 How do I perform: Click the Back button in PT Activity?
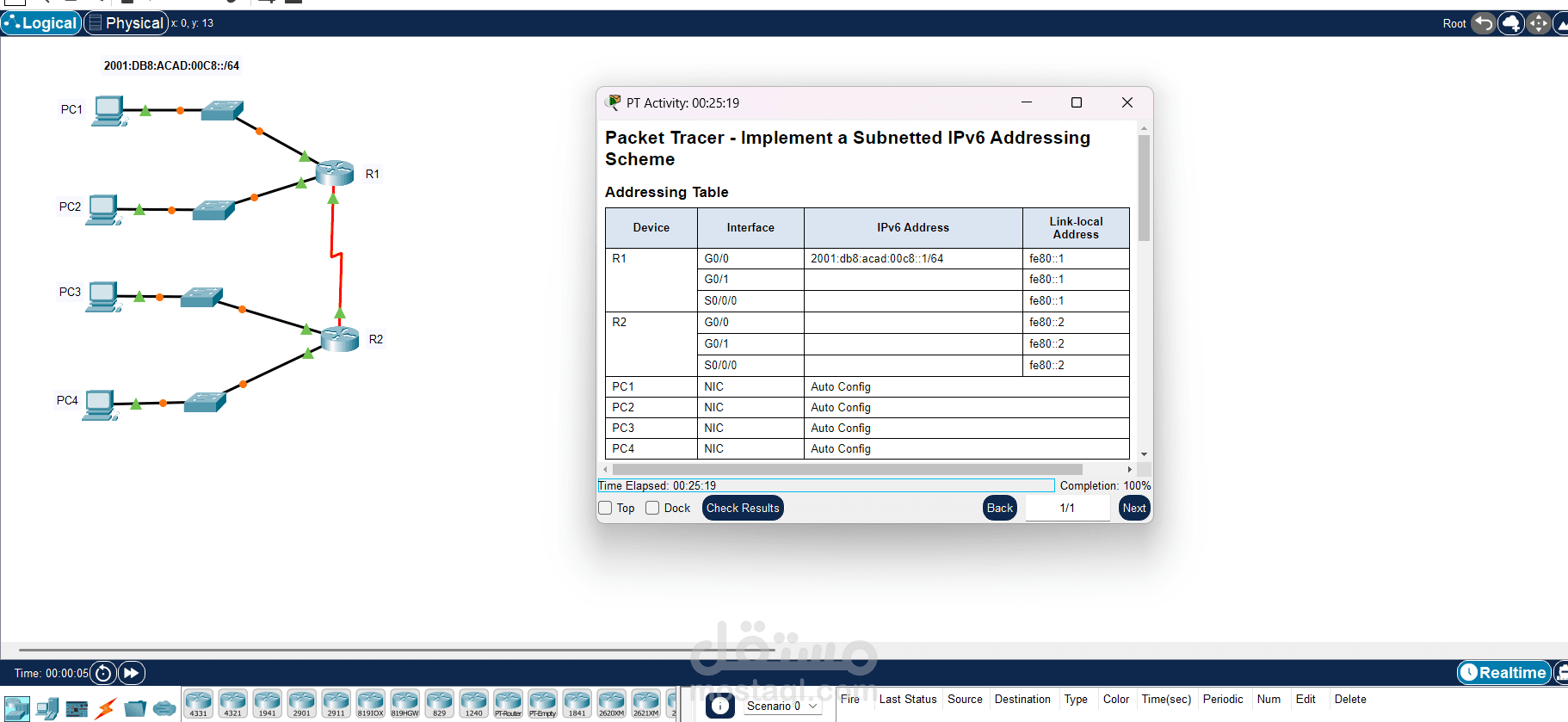tap(1000, 508)
